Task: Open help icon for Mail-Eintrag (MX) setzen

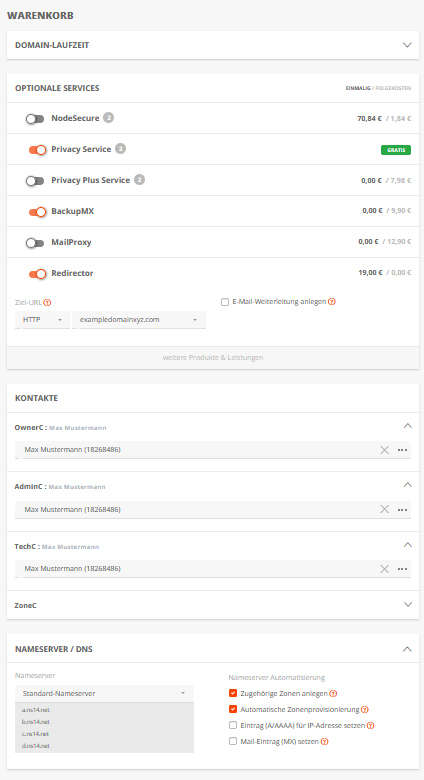Action: [324, 742]
